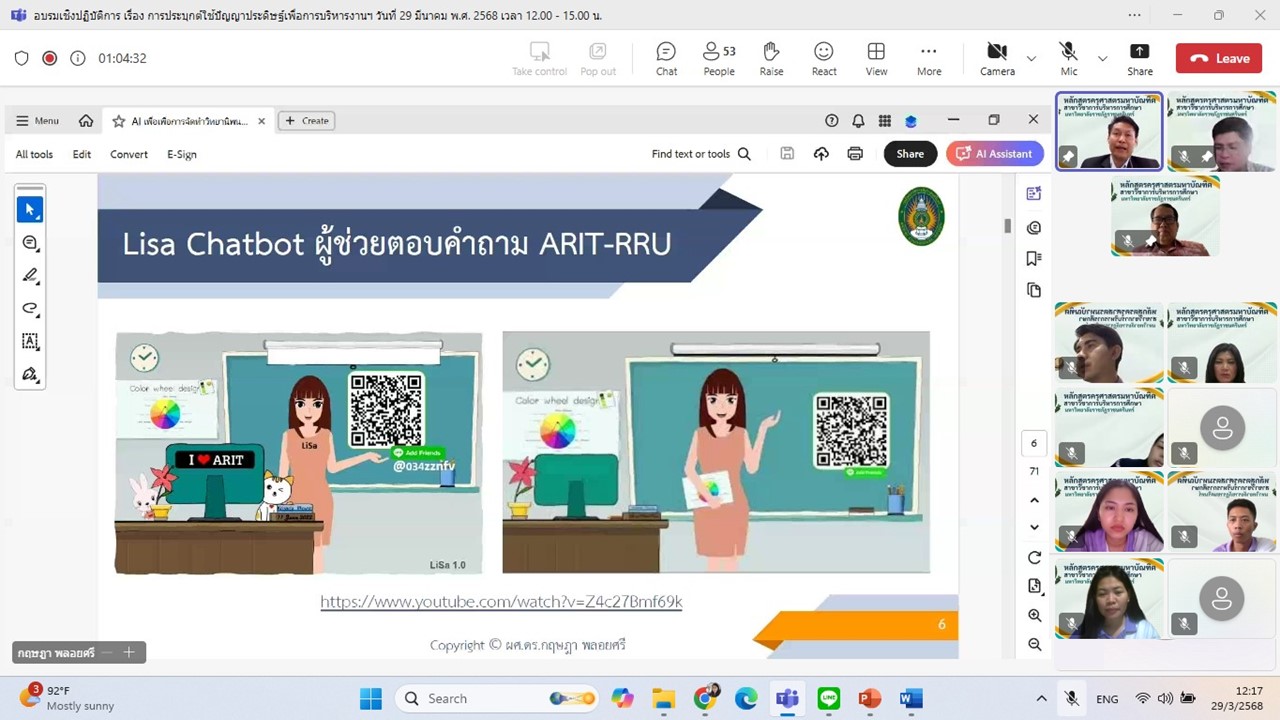Open the YouTube link on slide
This screenshot has width=1280, height=720.
(501, 602)
